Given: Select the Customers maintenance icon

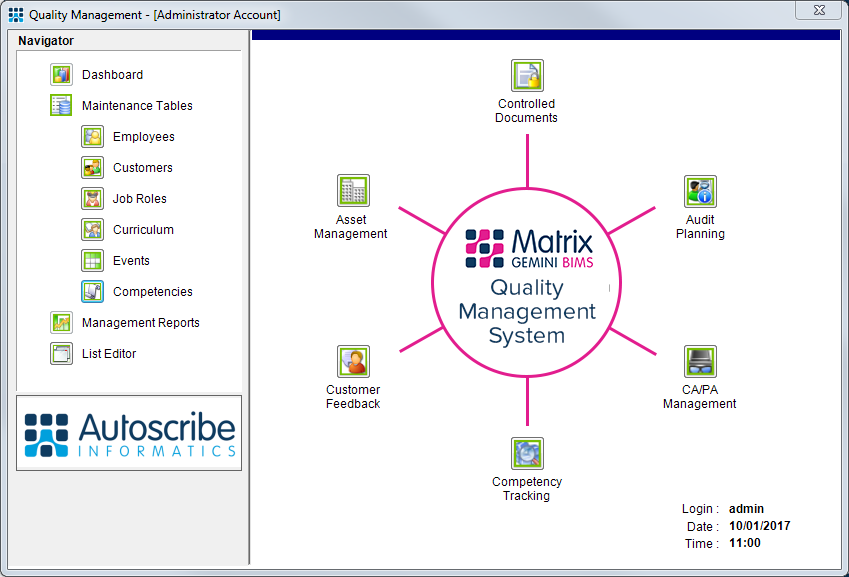Looking at the screenshot, I should (92, 167).
